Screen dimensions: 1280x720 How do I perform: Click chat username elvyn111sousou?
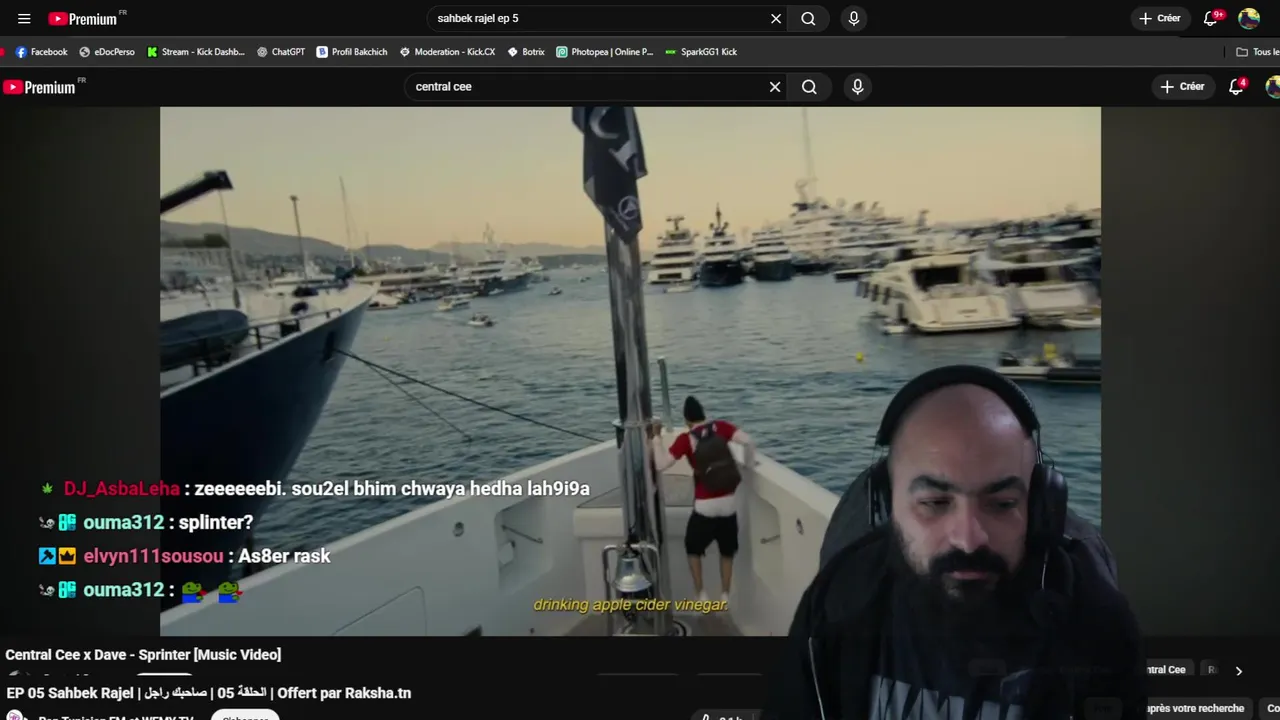point(153,556)
